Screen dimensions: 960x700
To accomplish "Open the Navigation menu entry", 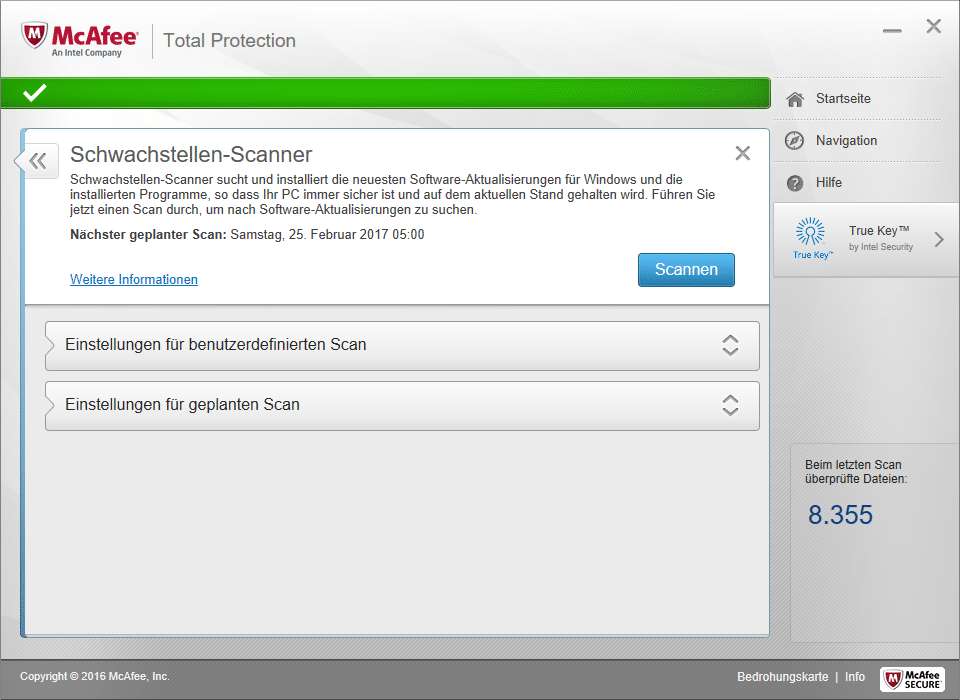I will (x=846, y=141).
